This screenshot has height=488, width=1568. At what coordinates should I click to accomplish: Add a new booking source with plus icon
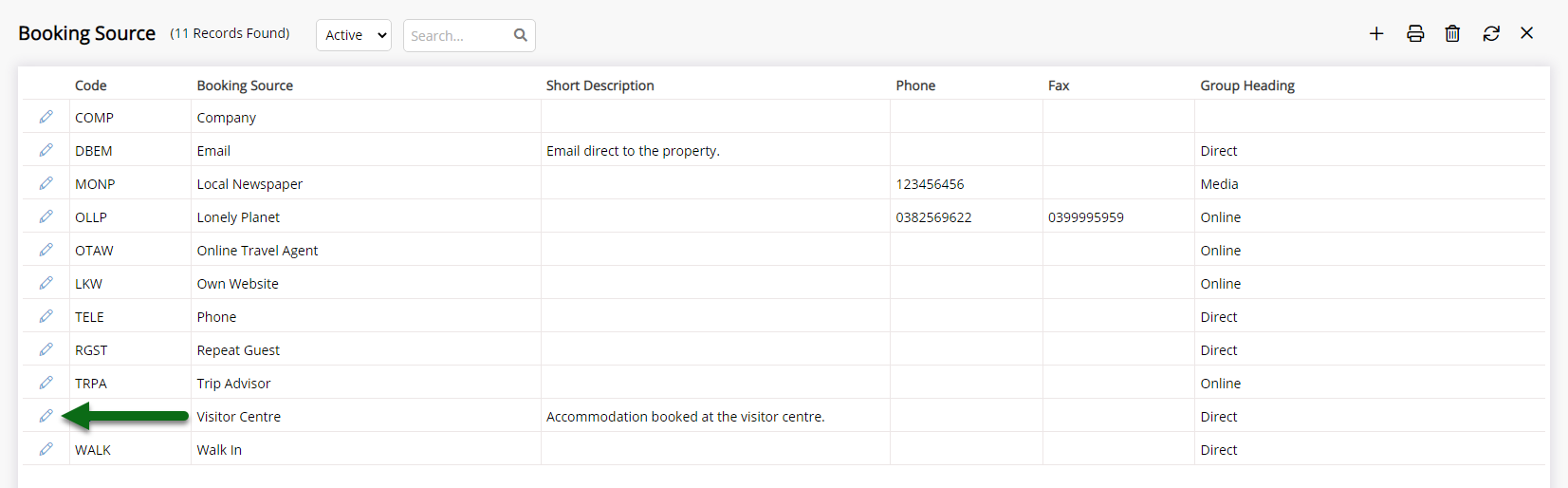(1376, 33)
